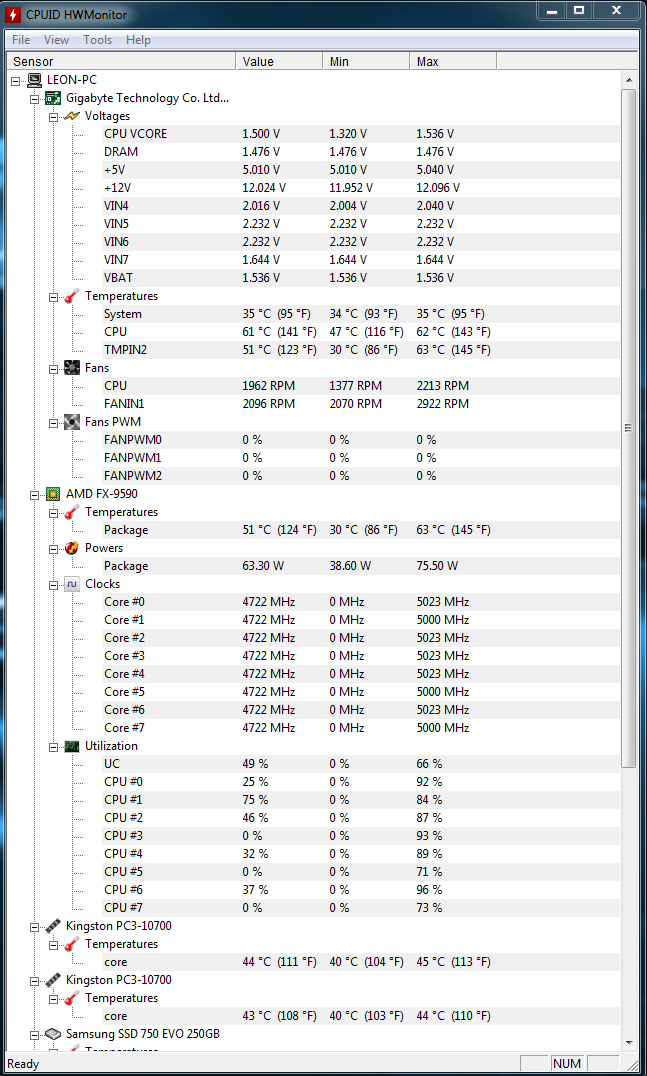Collapse the AMD FX-9590 node
Screen dimensions: 647x1076
pyautogui.click(x=35, y=494)
